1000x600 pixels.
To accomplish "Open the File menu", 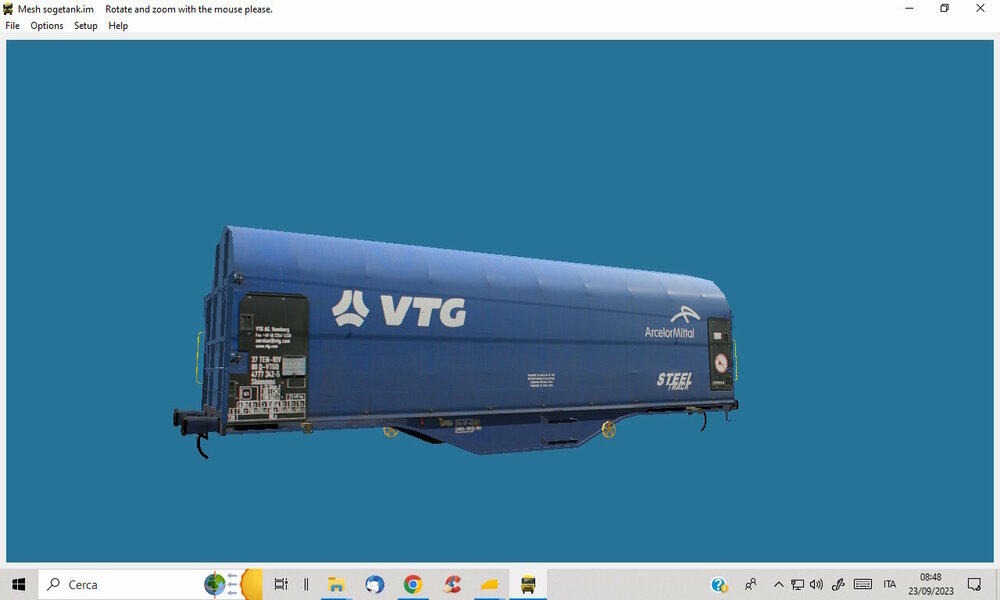I will 12,26.
